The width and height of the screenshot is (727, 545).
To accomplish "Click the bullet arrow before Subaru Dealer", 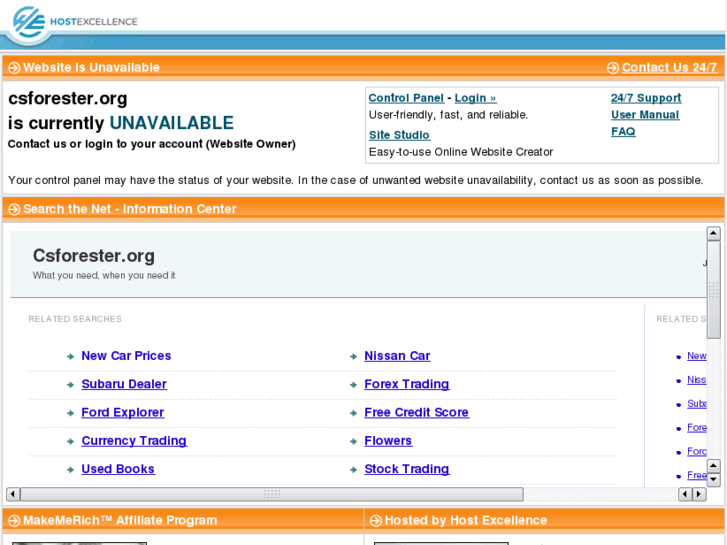I will [x=70, y=385].
